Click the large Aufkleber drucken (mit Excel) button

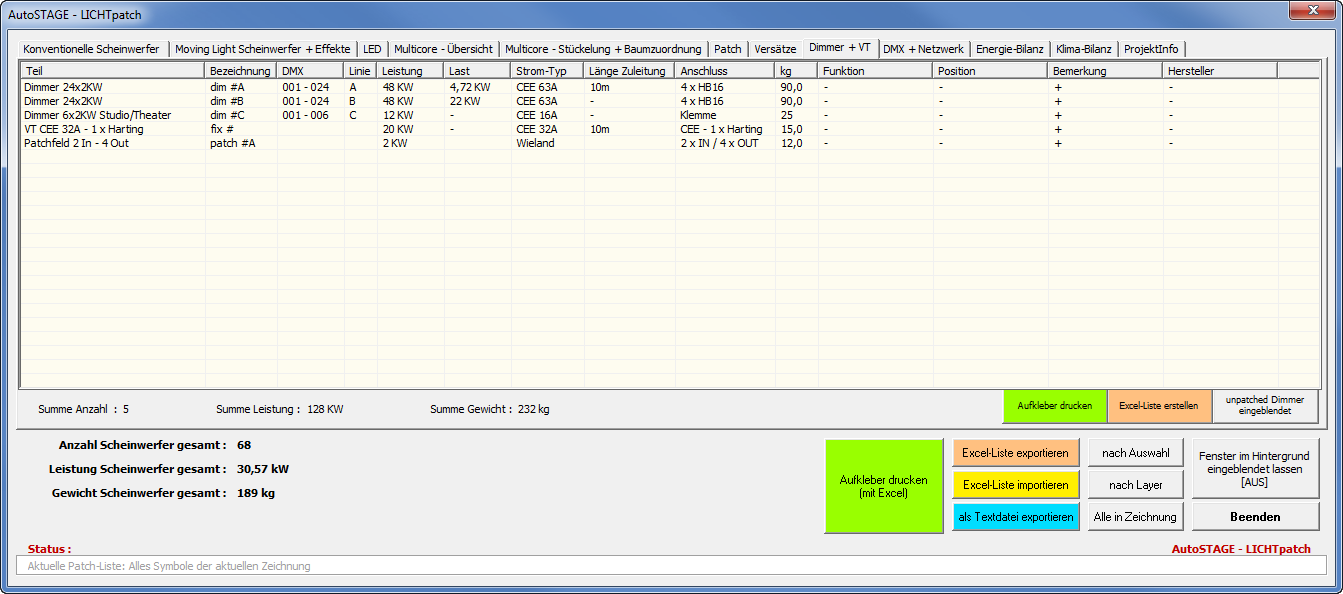pyautogui.click(x=883, y=486)
